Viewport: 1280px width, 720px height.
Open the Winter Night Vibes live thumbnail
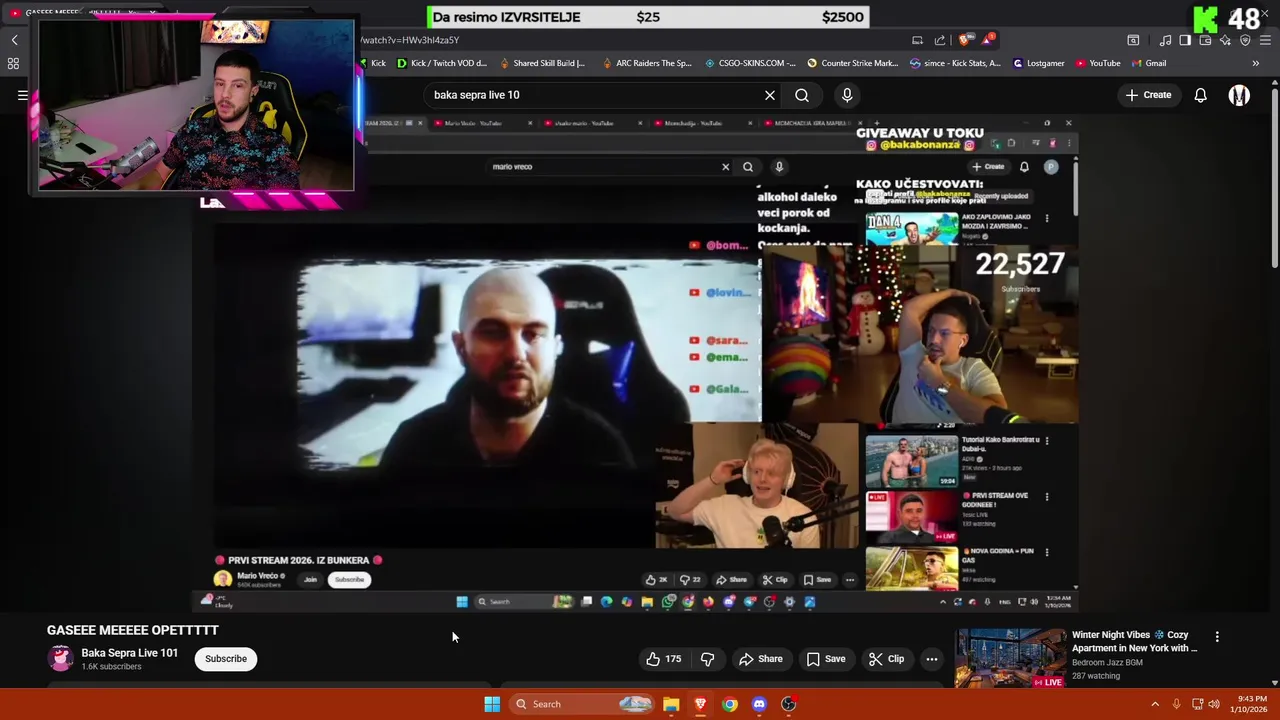point(1010,658)
